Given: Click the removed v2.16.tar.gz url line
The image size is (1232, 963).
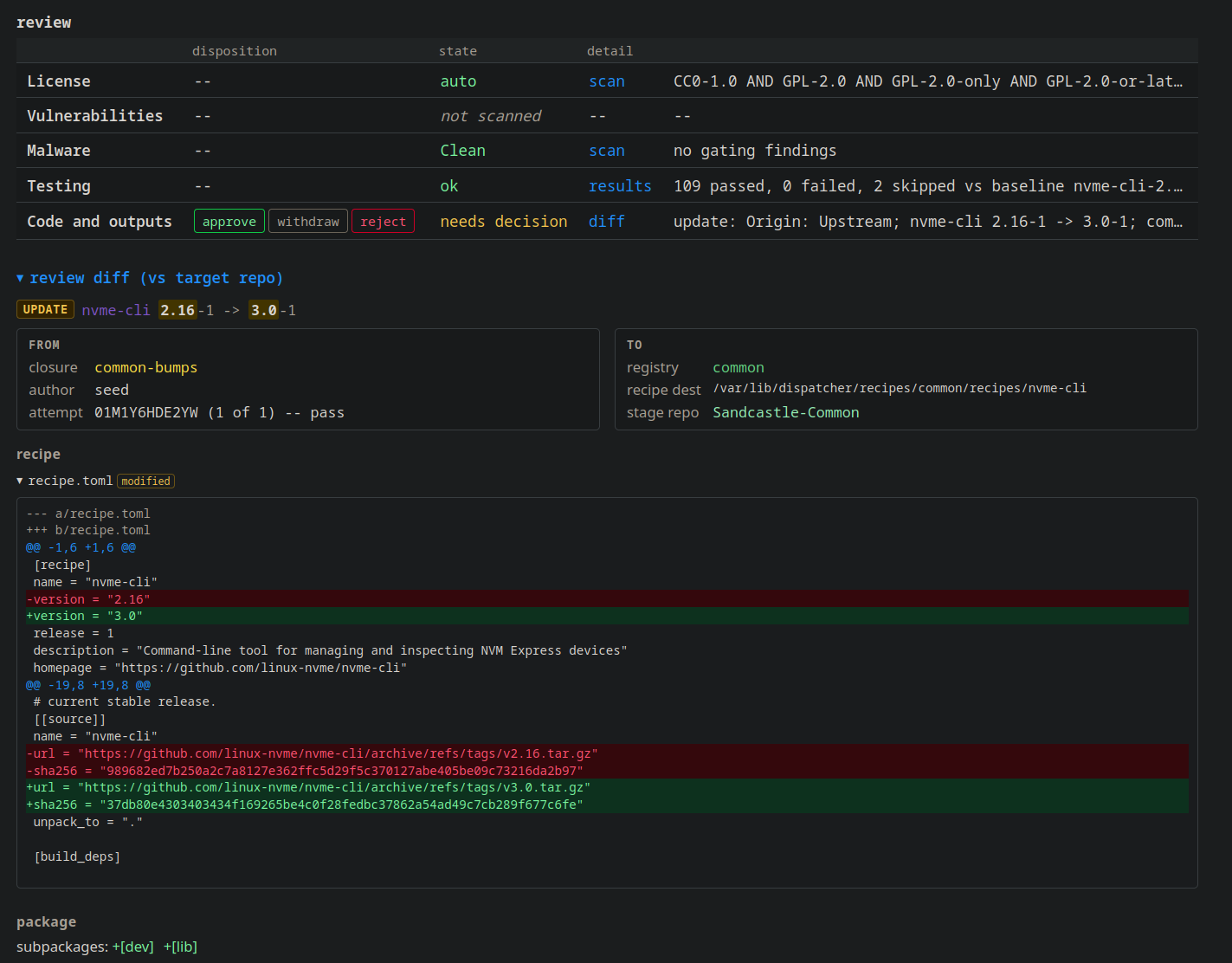Looking at the screenshot, I should [x=607, y=753].
